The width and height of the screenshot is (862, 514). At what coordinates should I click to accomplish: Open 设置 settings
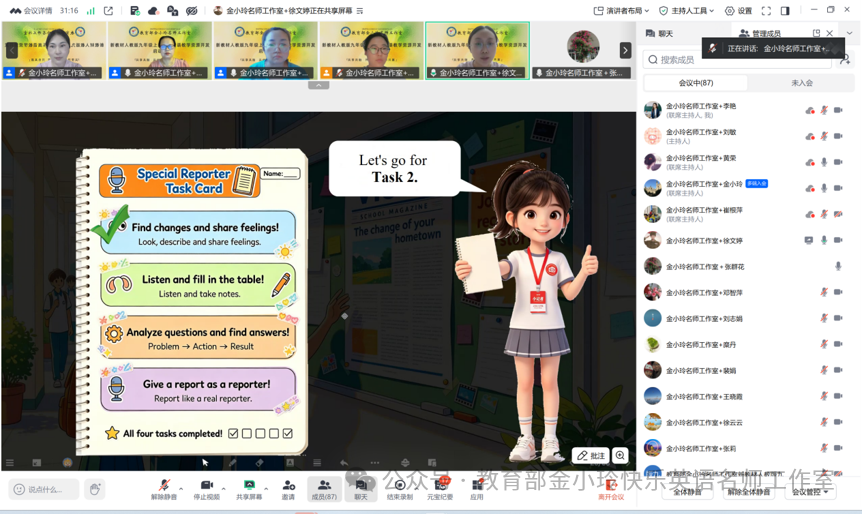[x=738, y=10]
